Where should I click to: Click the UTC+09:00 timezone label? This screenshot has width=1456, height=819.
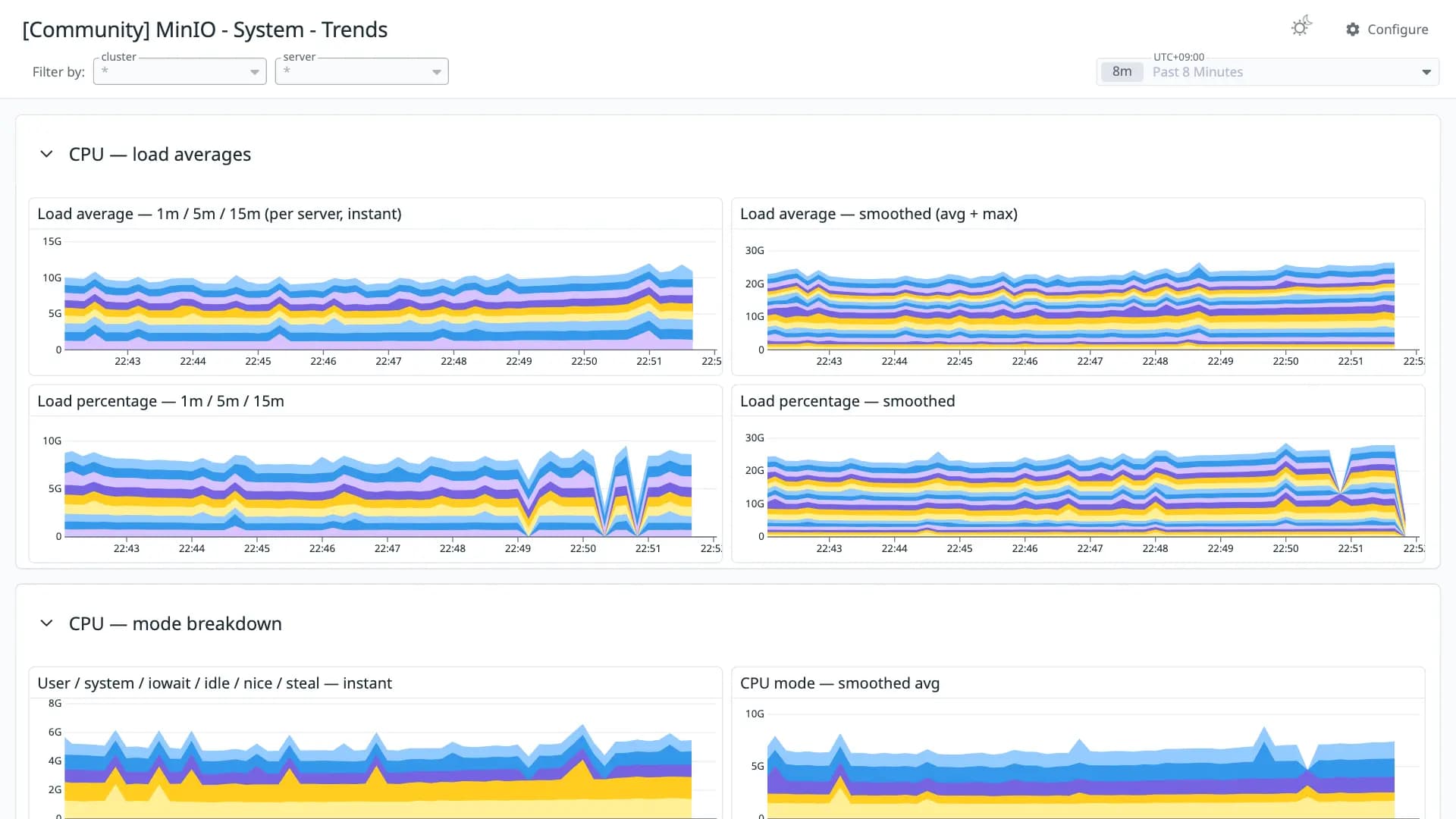(x=1178, y=57)
